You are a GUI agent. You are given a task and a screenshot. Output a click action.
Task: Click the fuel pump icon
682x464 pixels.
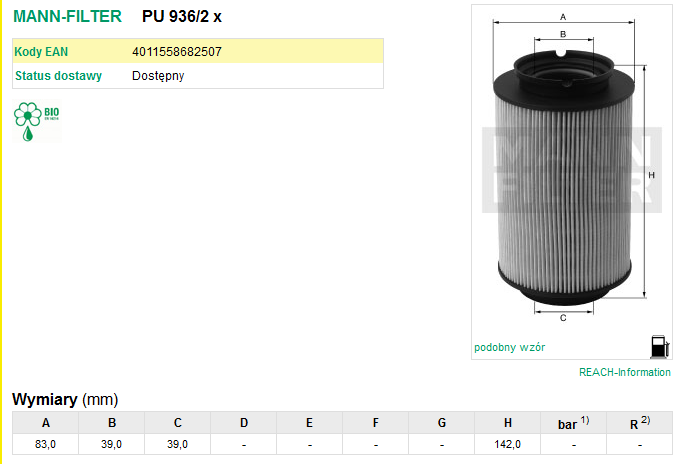point(659,347)
